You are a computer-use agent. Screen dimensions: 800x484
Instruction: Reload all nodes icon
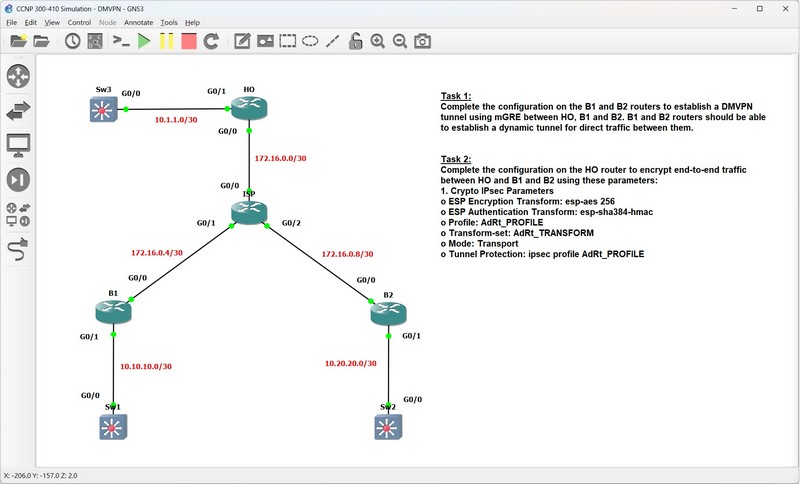point(211,41)
